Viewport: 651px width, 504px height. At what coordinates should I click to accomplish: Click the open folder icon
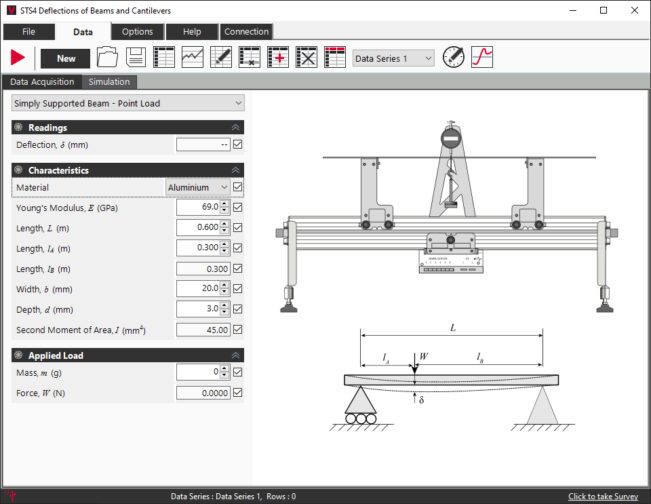coord(107,58)
